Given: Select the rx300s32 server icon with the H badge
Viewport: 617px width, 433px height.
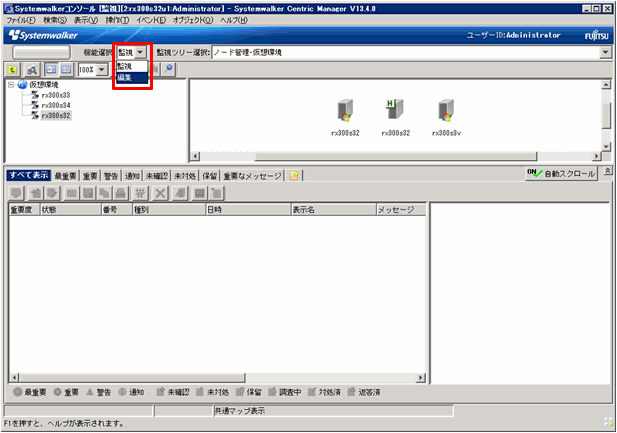Looking at the screenshot, I should point(395,109).
